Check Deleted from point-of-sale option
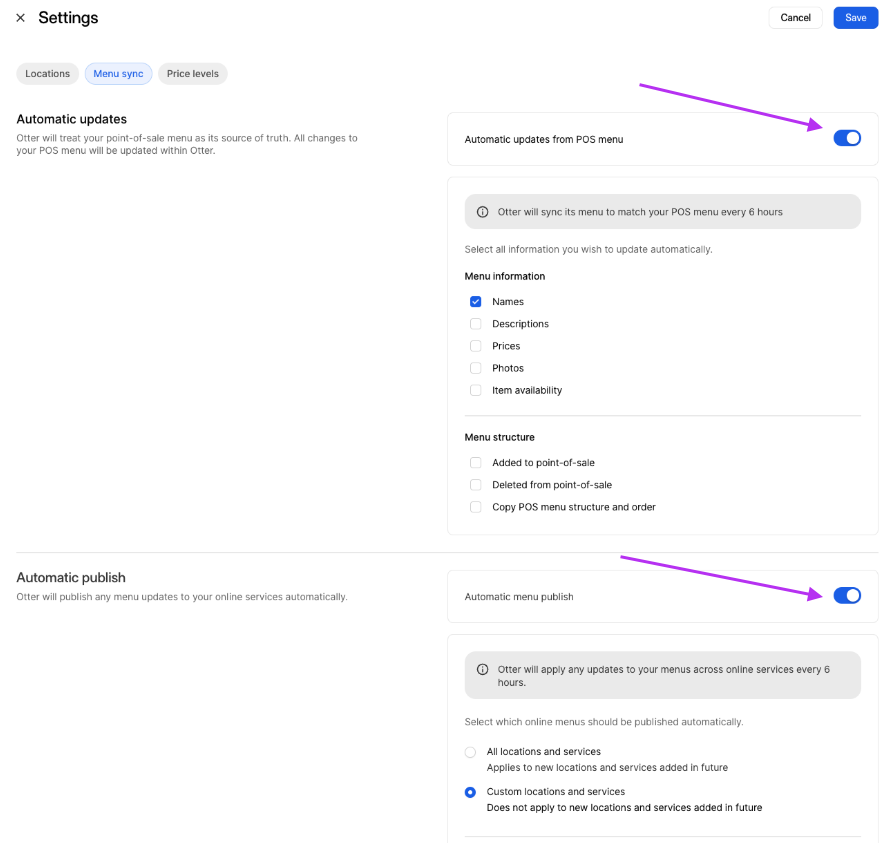 click(476, 485)
